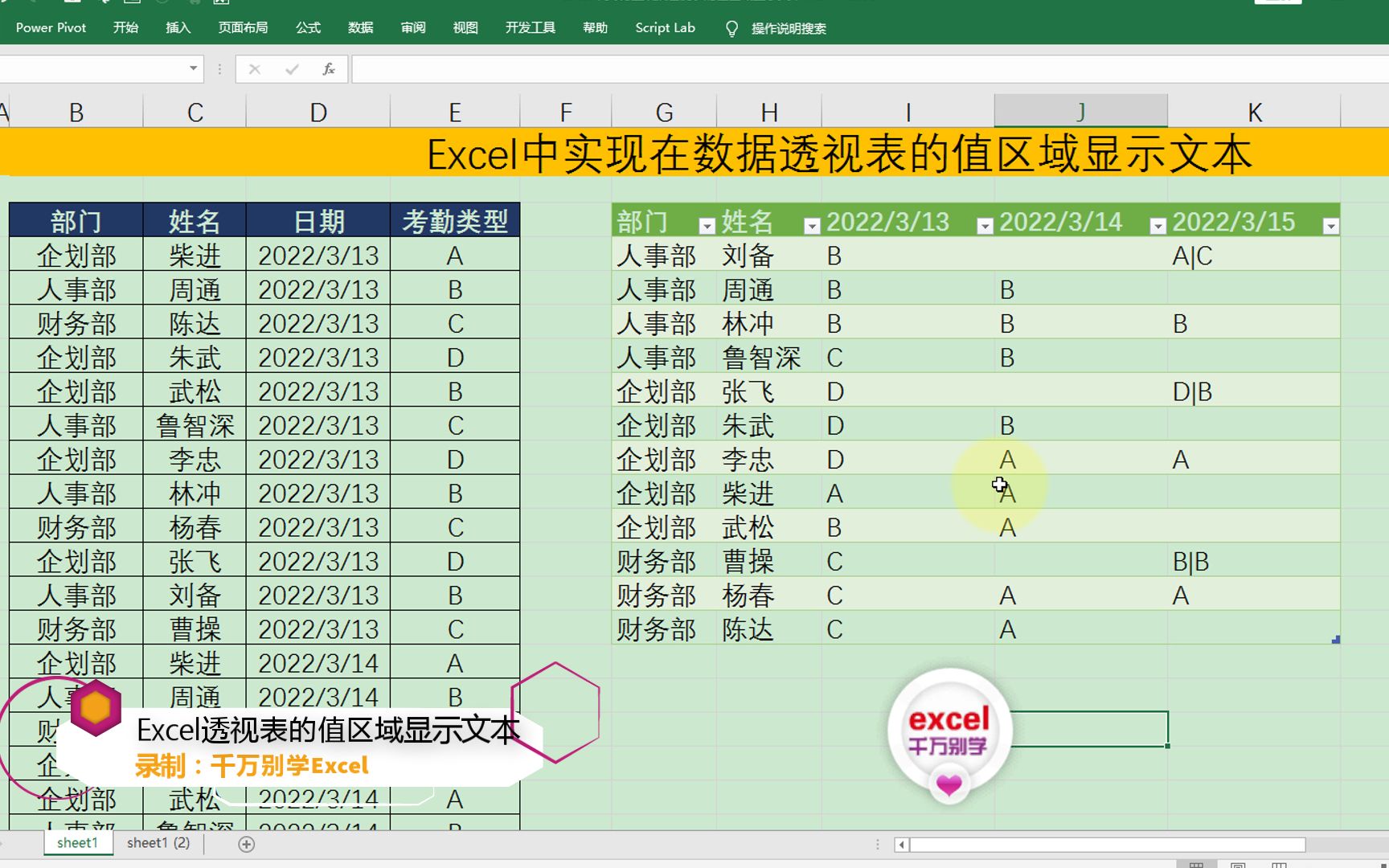The image size is (1389, 868).
Task: Click the title cell Excel中实现在数据透视表的值区域显示文本
Action: click(x=839, y=154)
